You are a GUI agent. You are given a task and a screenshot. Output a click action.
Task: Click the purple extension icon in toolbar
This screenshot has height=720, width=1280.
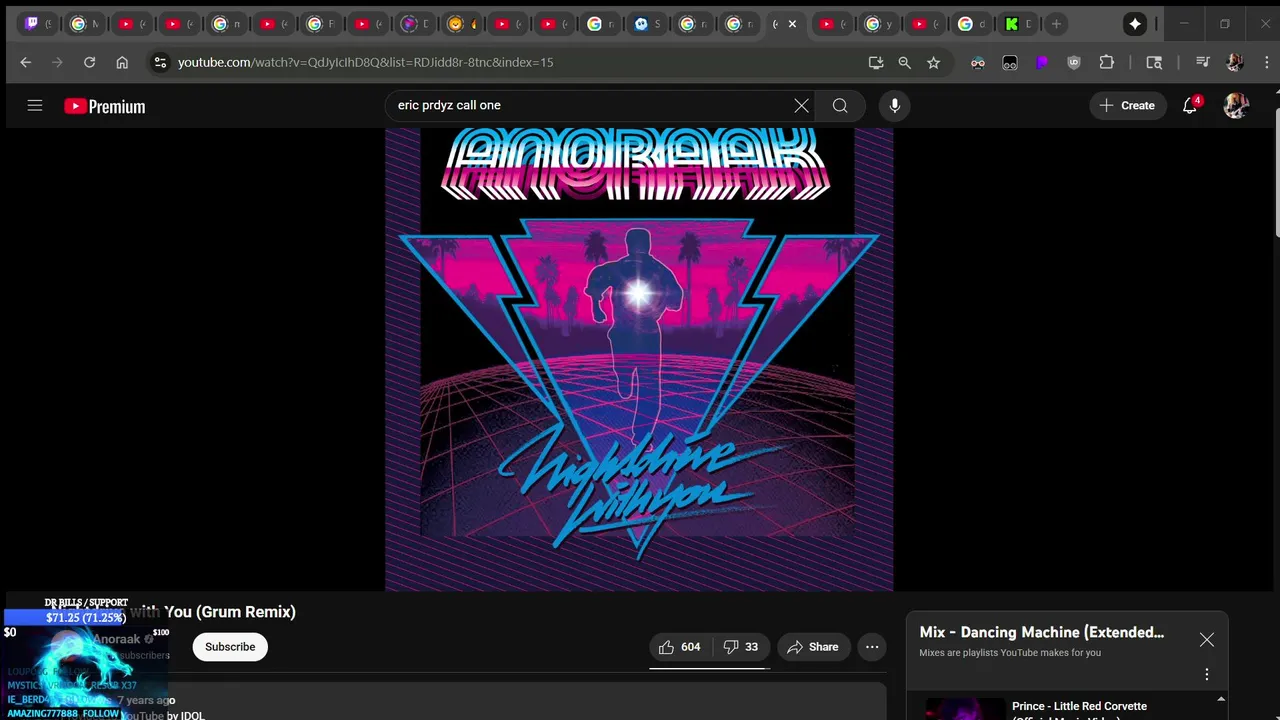coord(1042,62)
